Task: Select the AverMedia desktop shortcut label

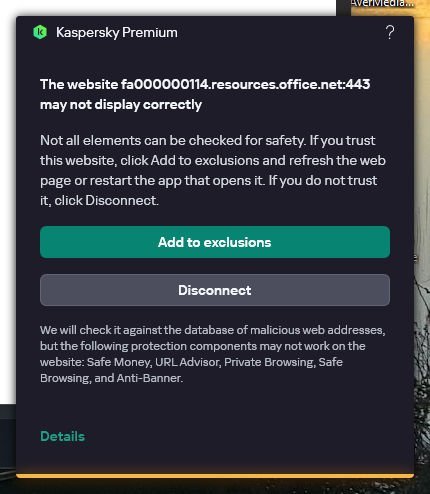Action: (382, 4)
